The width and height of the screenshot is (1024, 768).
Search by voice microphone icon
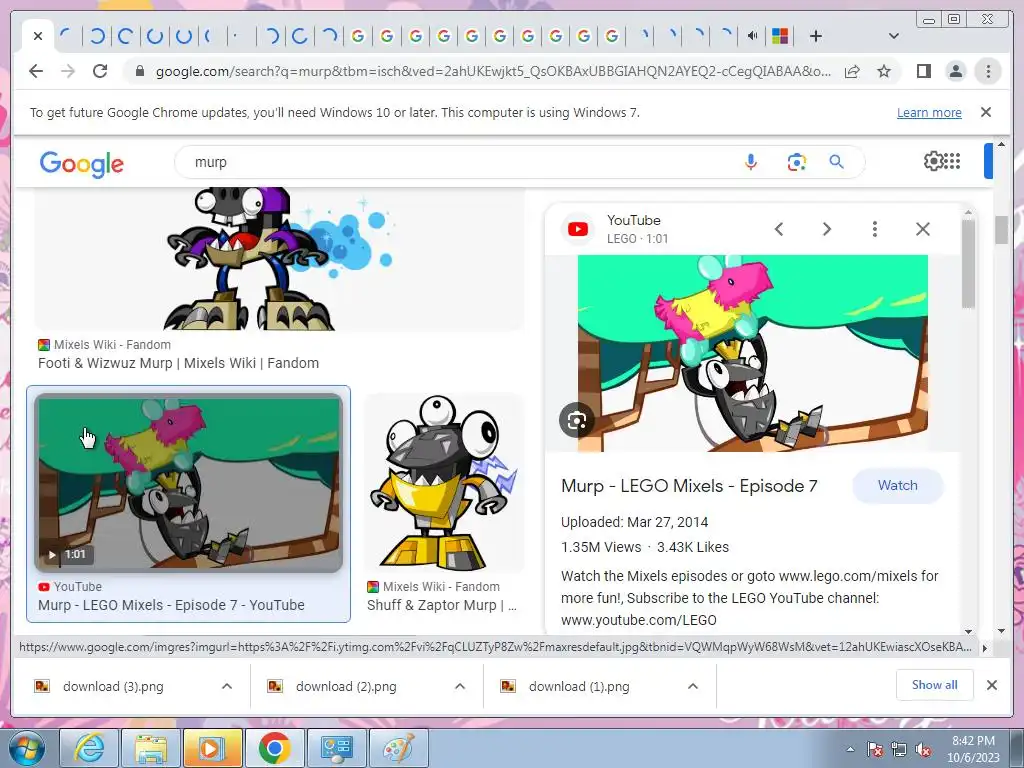[x=751, y=162]
